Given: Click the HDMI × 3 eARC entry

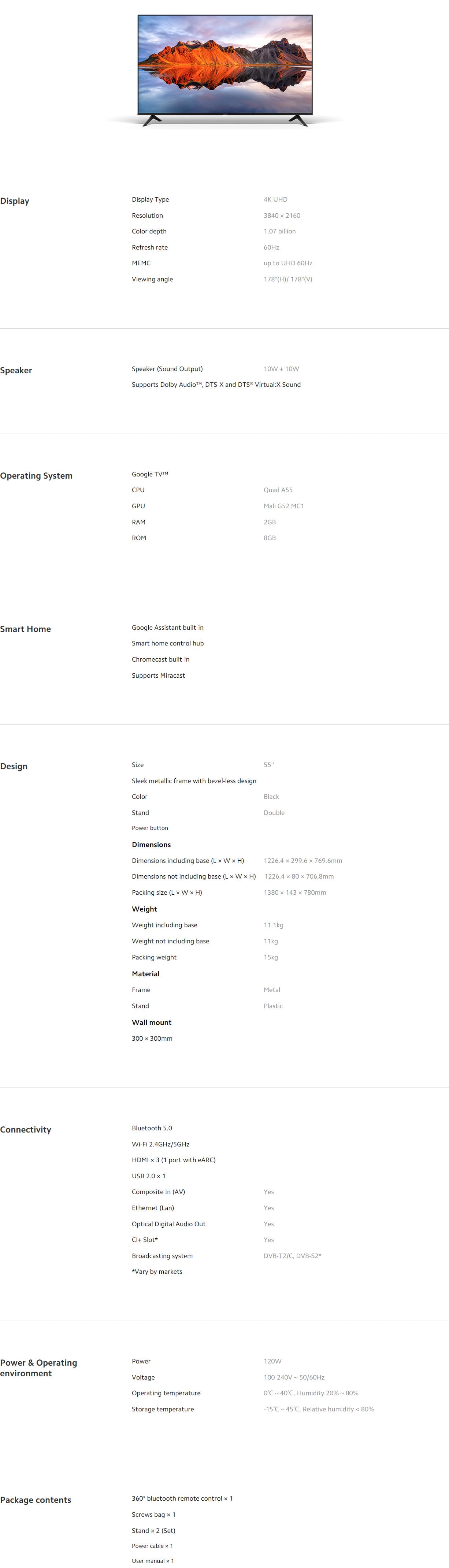Looking at the screenshot, I should tap(174, 1160).
